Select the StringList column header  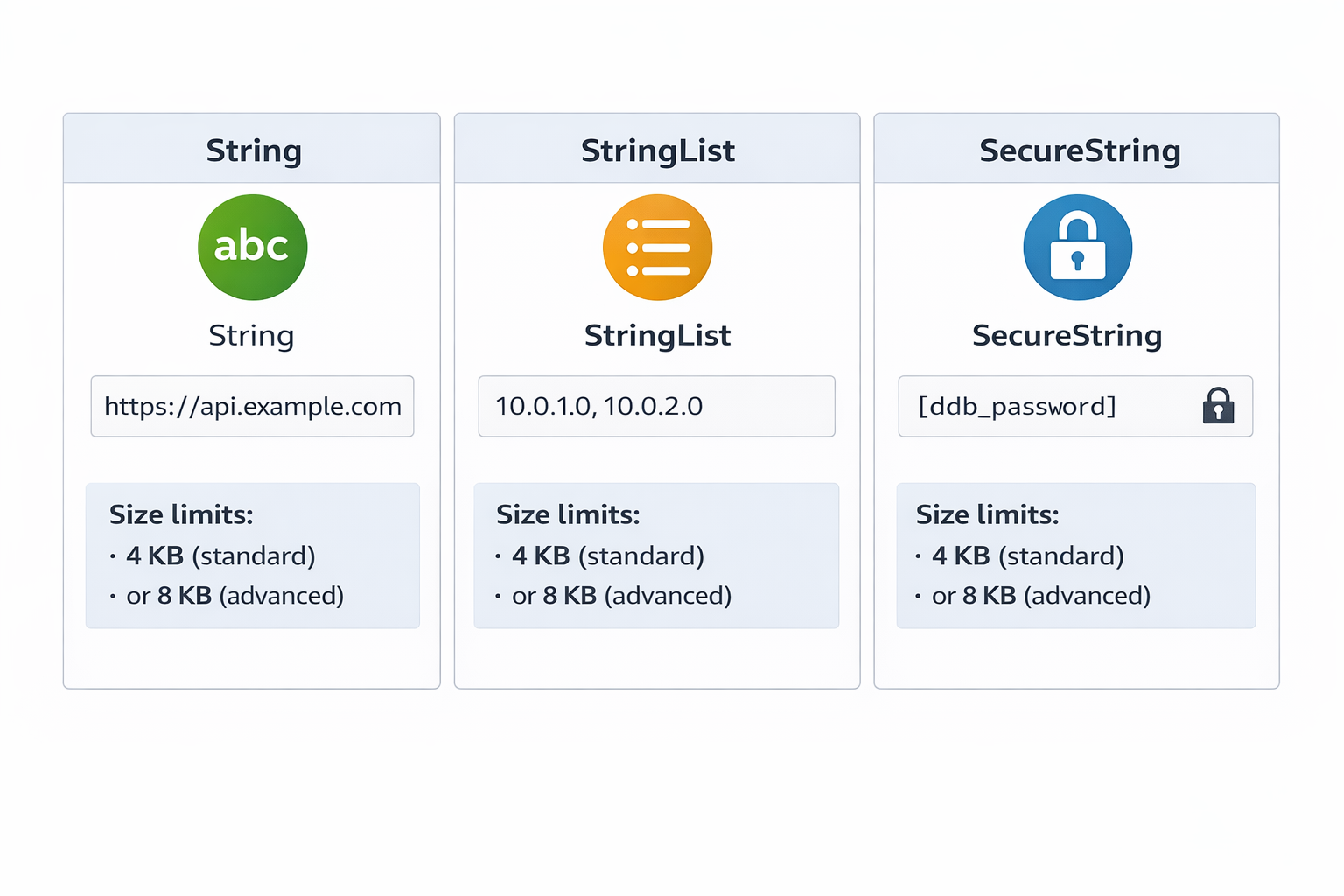[657, 150]
